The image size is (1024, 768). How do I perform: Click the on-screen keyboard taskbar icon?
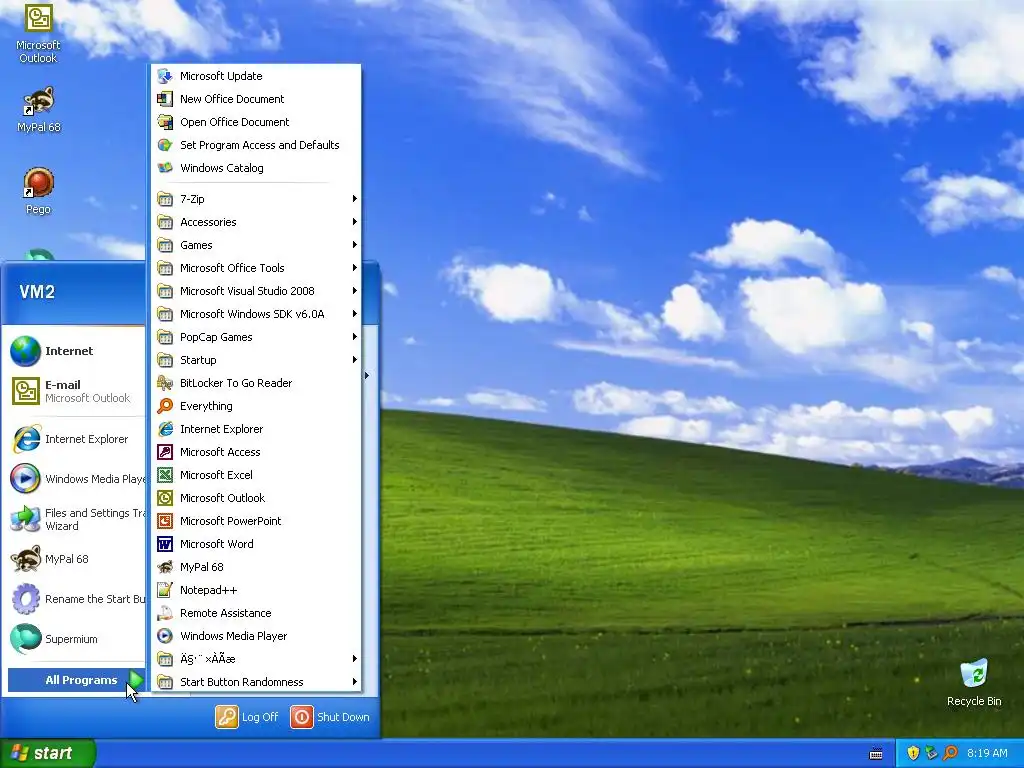(x=876, y=754)
